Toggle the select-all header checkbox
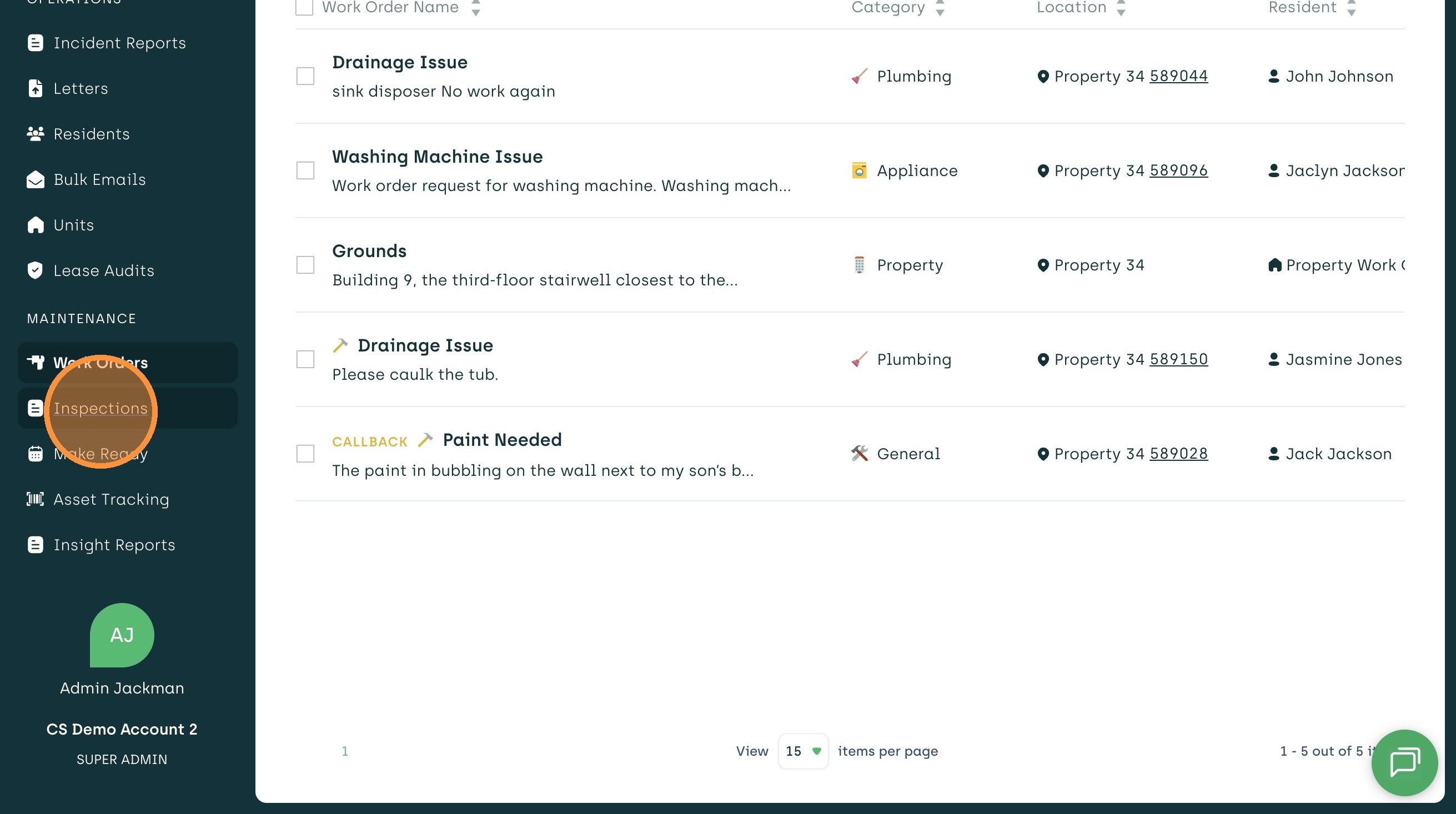The image size is (1456, 814). (x=304, y=7)
